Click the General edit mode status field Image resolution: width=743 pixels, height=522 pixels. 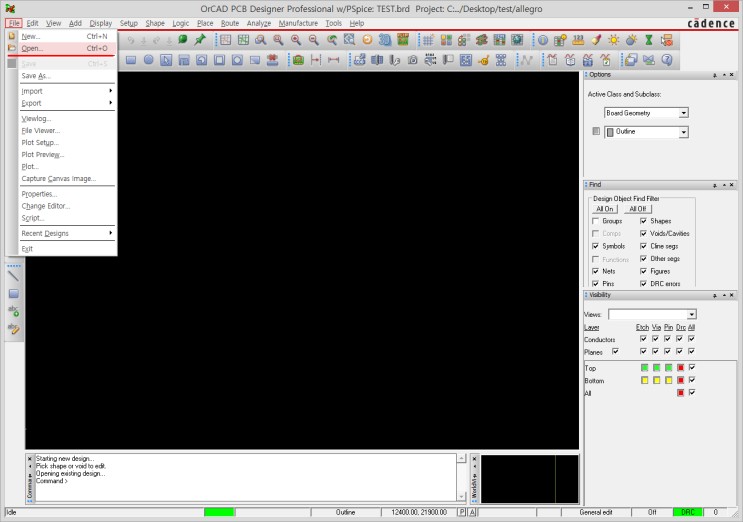[x=596, y=512]
